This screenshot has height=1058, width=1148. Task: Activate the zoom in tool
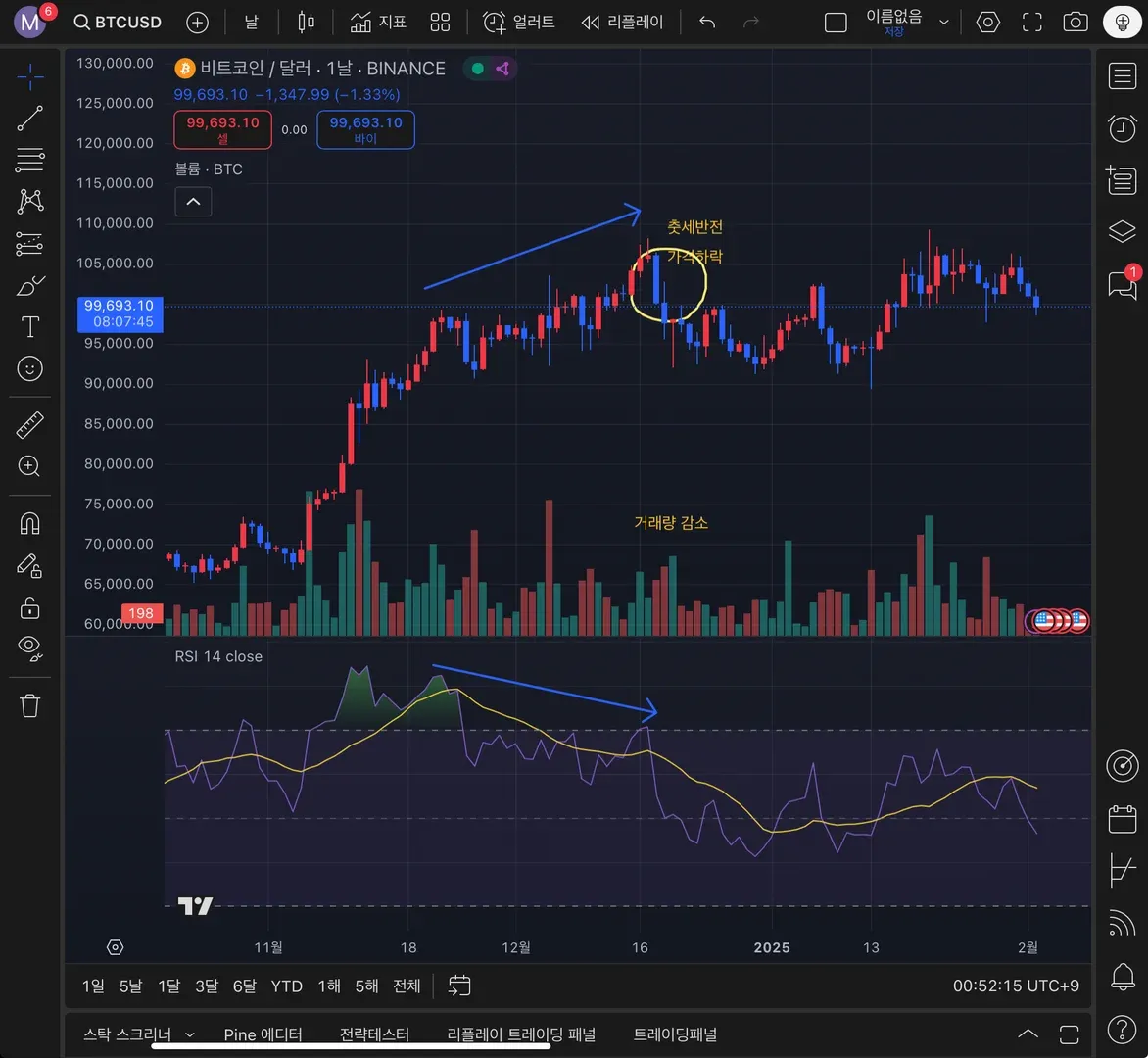tap(30, 466)
